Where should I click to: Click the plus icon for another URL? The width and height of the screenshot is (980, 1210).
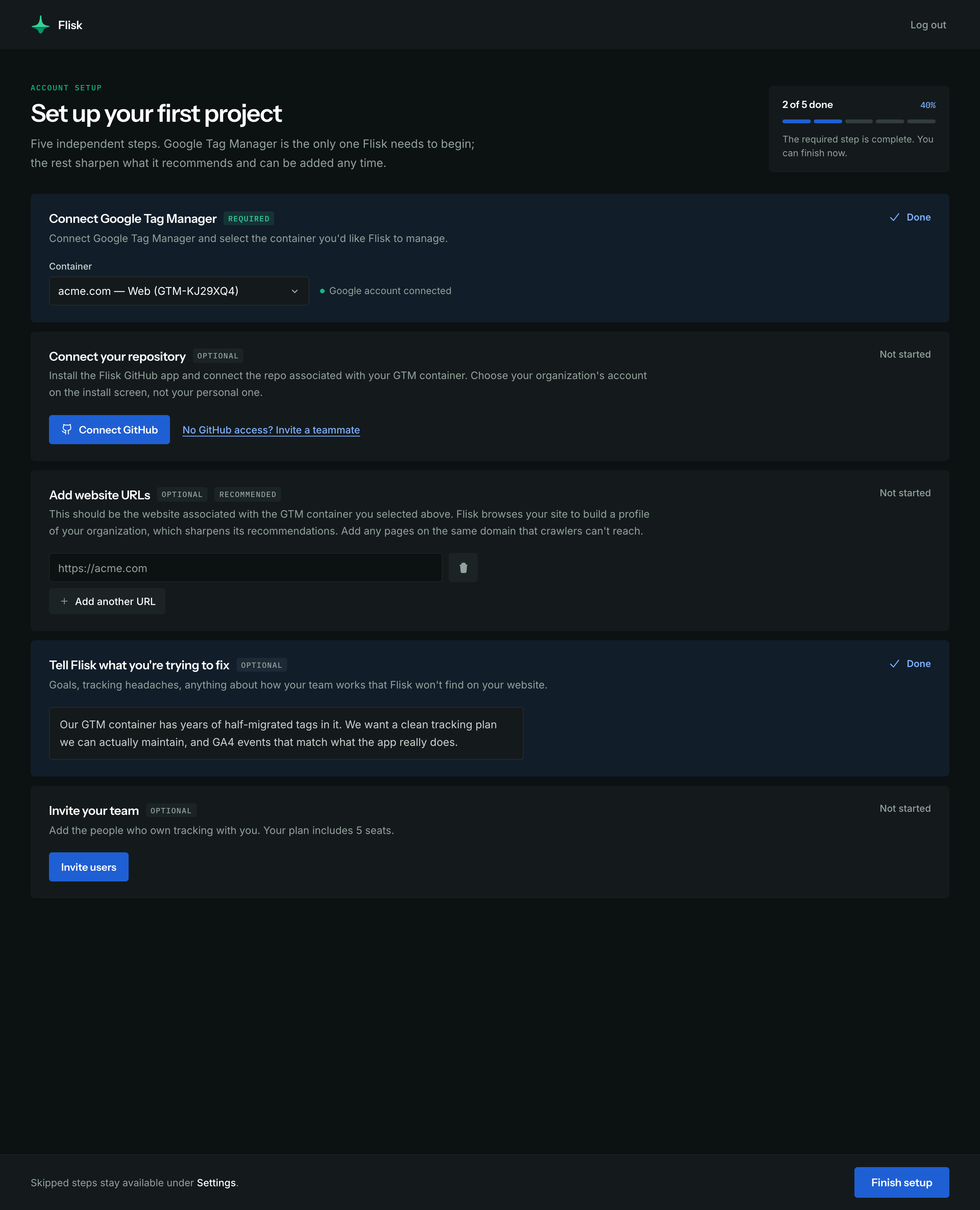click(64, 601)
